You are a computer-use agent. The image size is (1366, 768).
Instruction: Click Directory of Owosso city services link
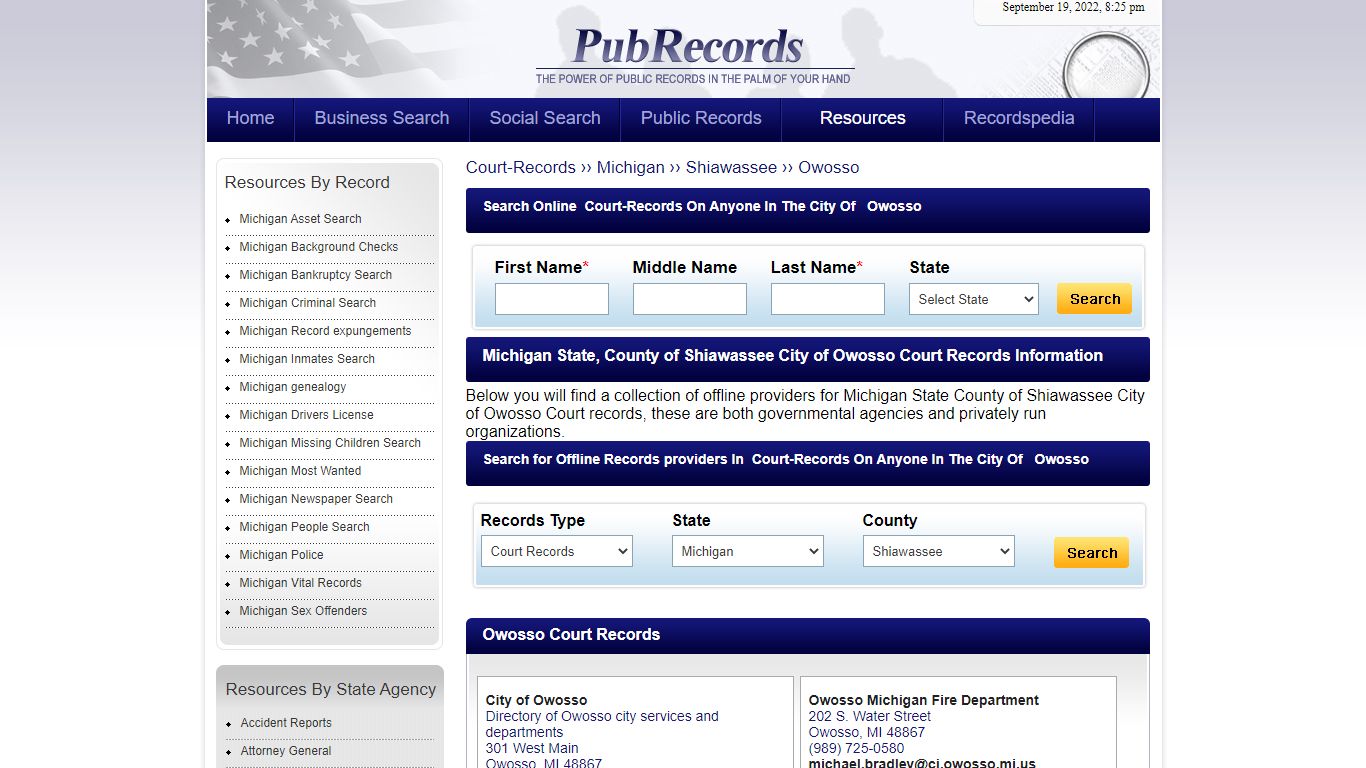[x=602, y=724]
